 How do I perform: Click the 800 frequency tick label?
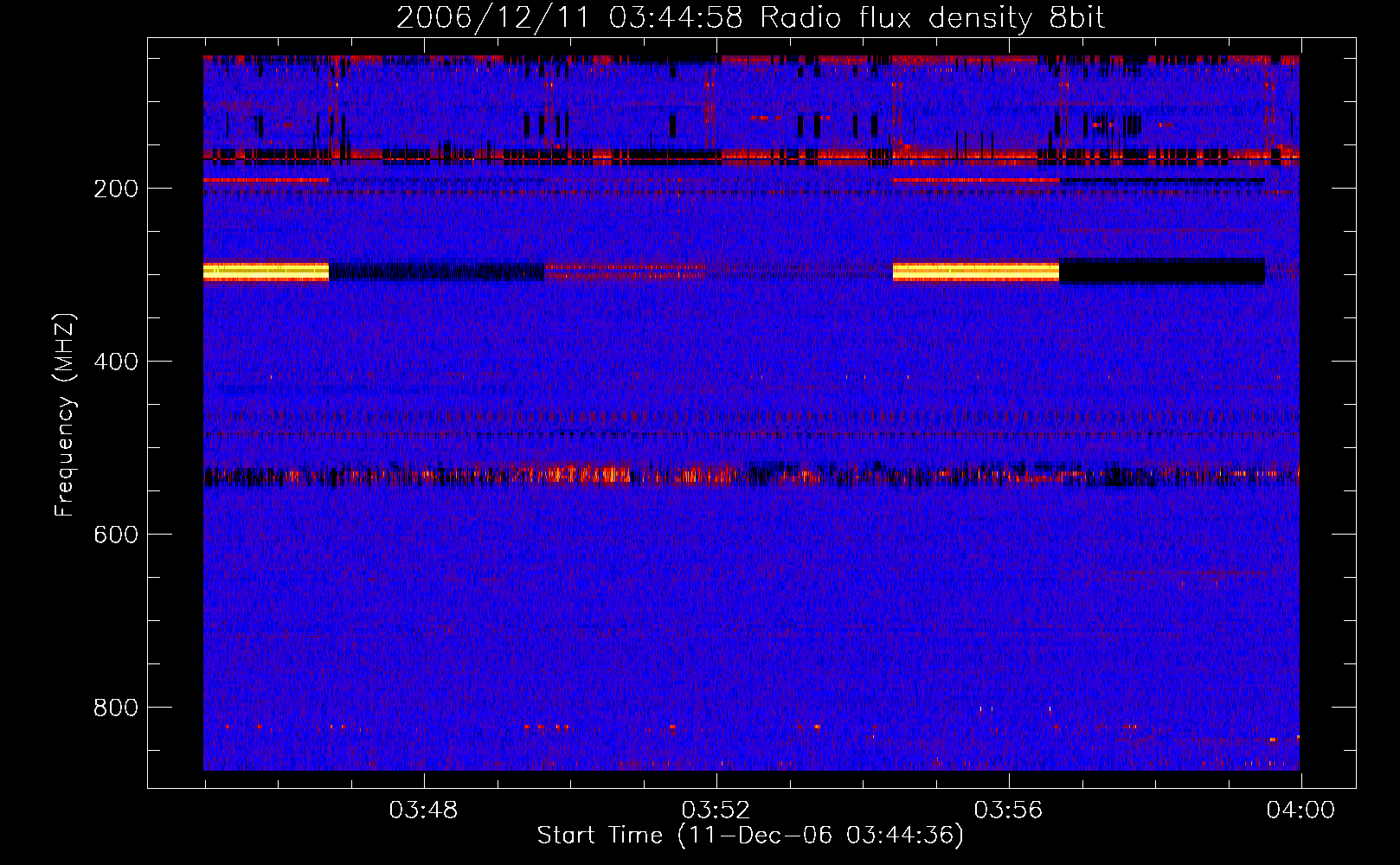point(115,708)
